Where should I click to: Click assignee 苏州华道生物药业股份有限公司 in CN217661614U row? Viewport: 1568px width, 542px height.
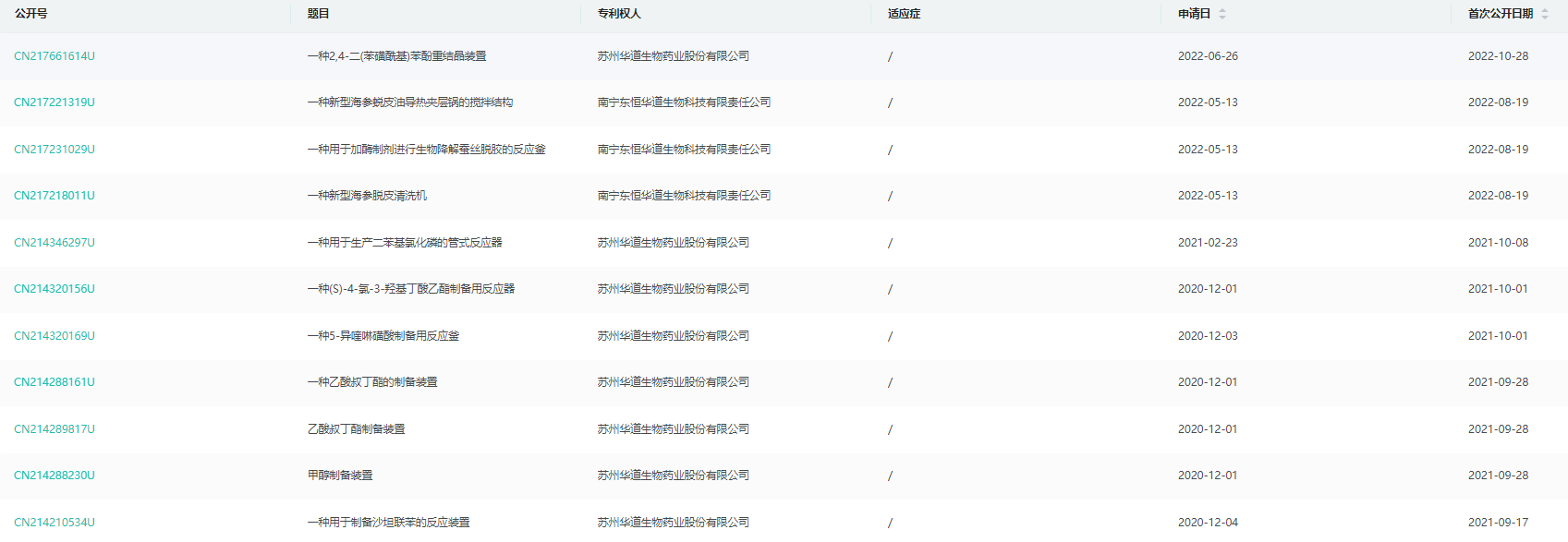674,56
